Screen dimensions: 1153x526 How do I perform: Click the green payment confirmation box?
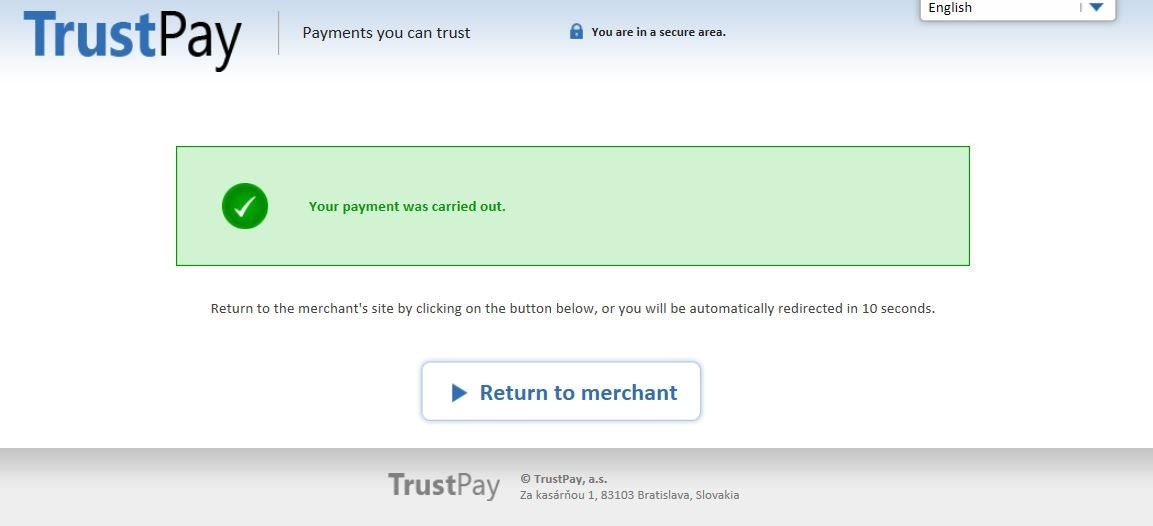coord(573,206)
